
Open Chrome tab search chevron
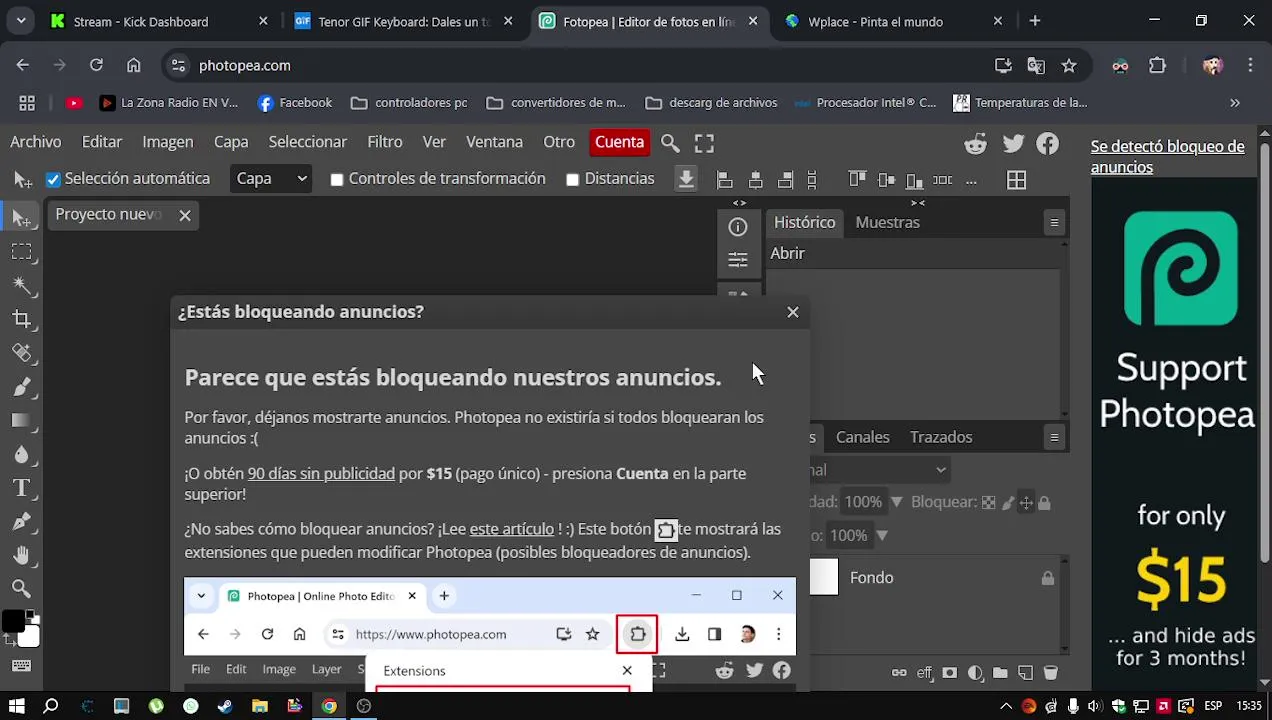pyautogui.click(x=20, y=21)
